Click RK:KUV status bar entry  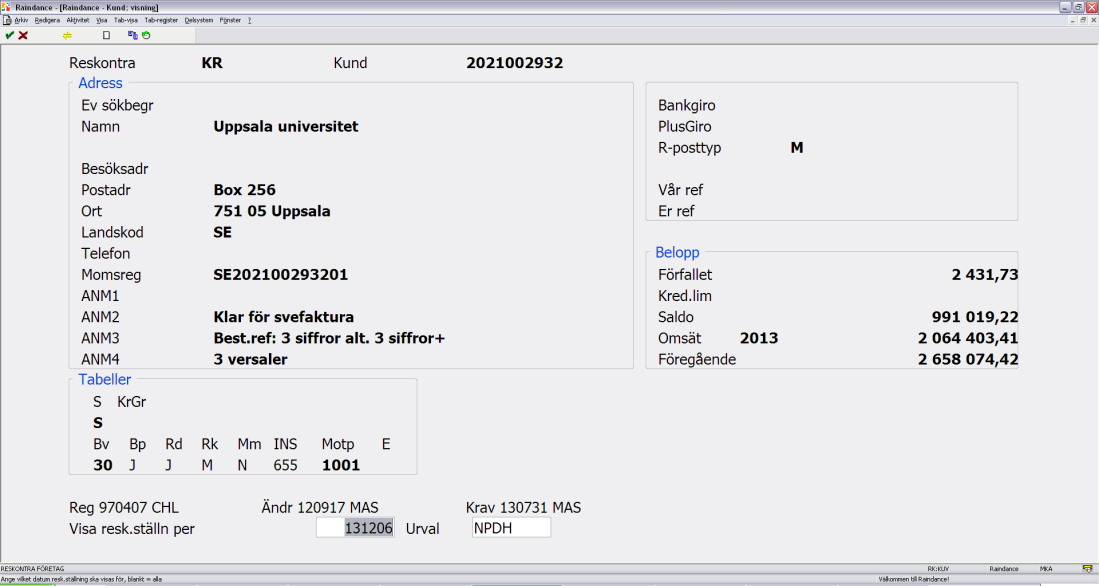[938, 569]
